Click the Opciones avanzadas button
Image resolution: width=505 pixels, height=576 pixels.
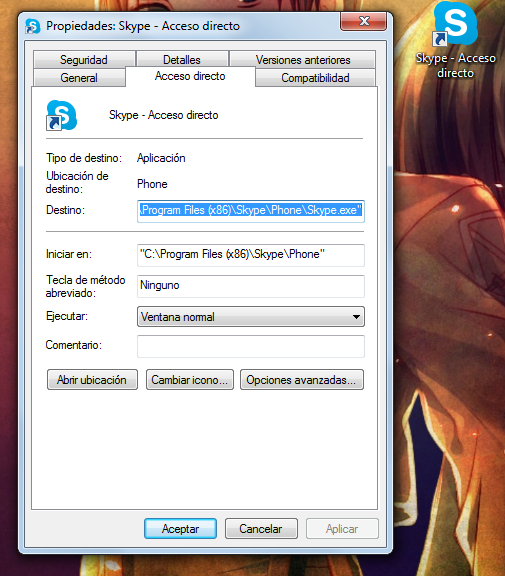[x=302, y=379]
